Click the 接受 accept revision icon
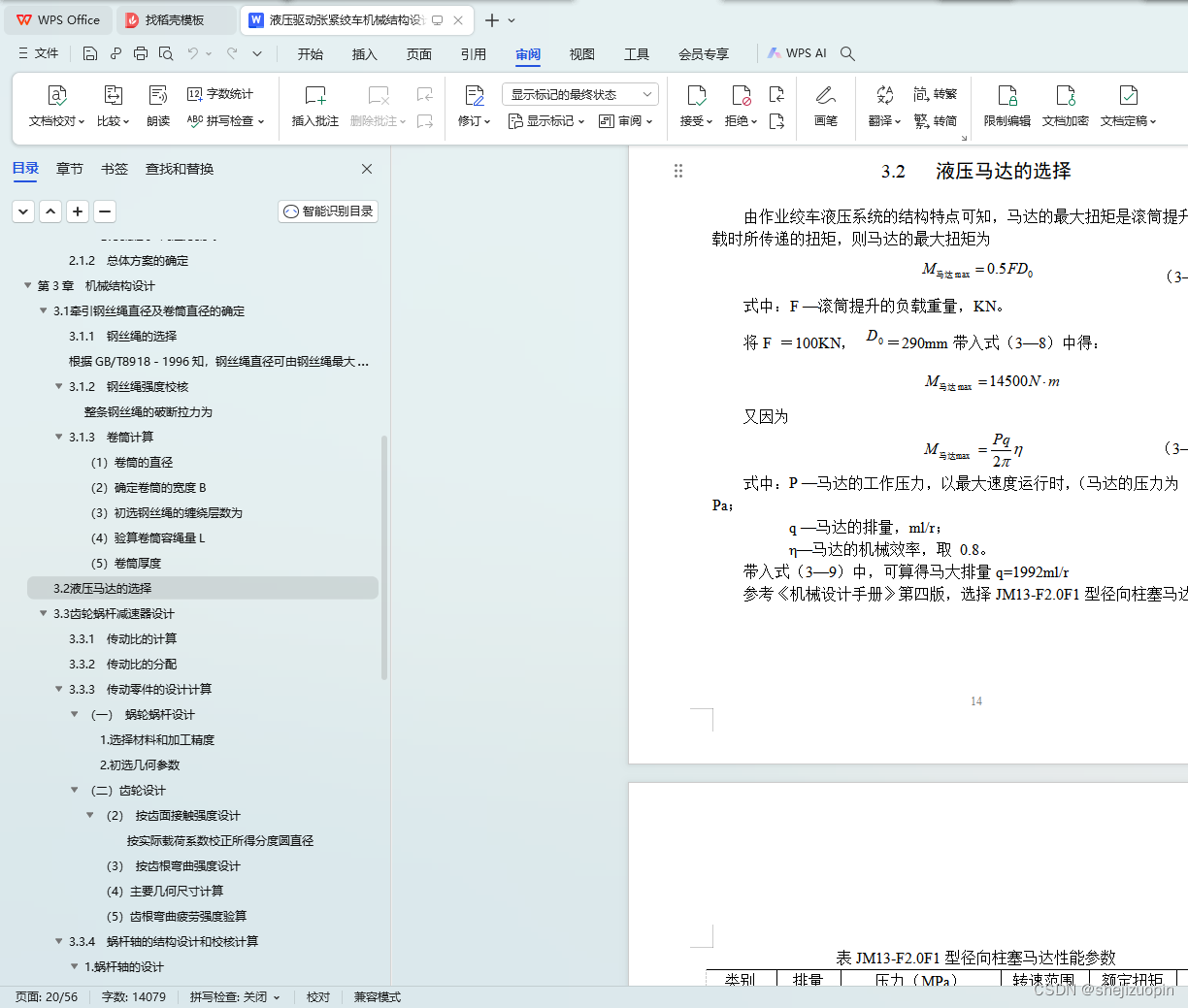This screenshot has width=1188, height=1008. click(x=696, y=95)
